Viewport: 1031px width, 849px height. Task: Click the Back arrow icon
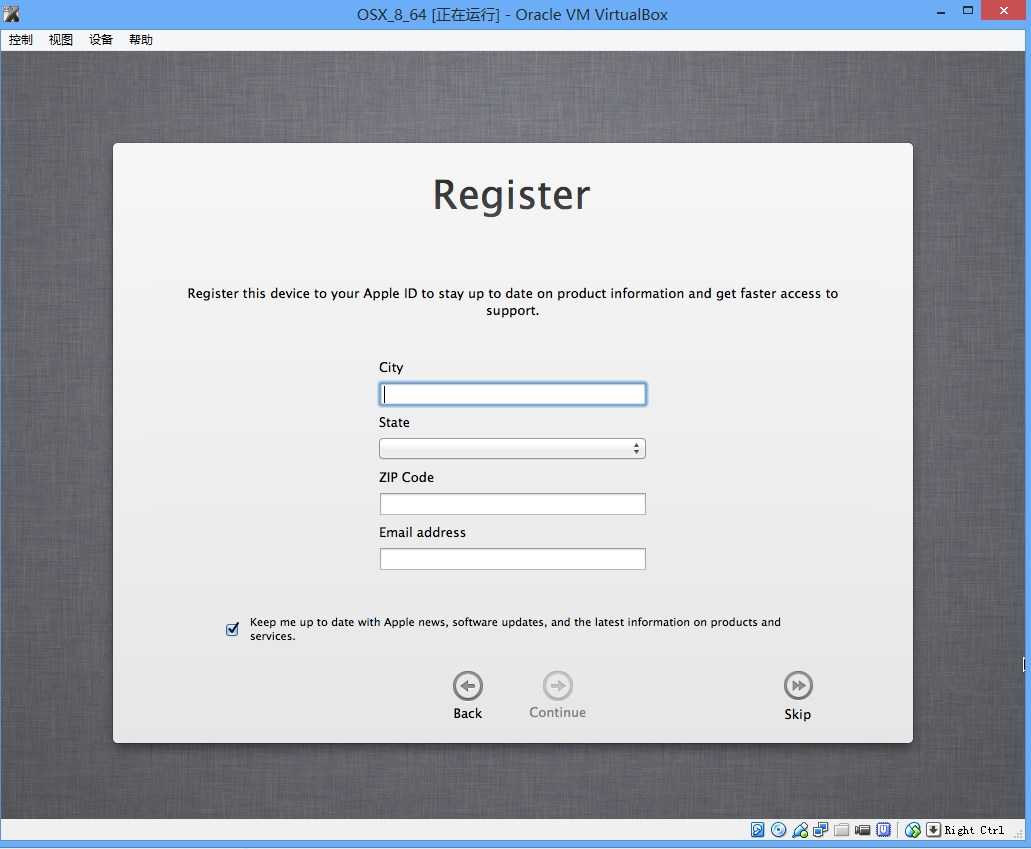pyautogui.click(x=468, y=686)
